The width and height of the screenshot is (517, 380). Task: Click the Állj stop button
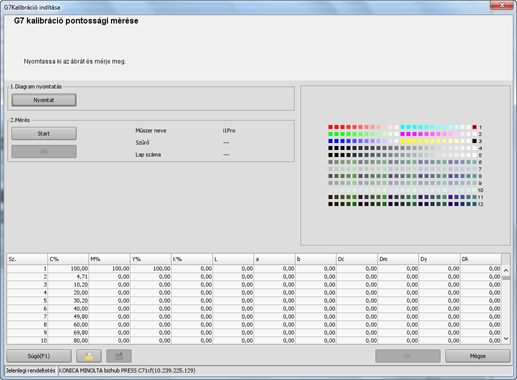pyautogui.click(x=44, y=151)
